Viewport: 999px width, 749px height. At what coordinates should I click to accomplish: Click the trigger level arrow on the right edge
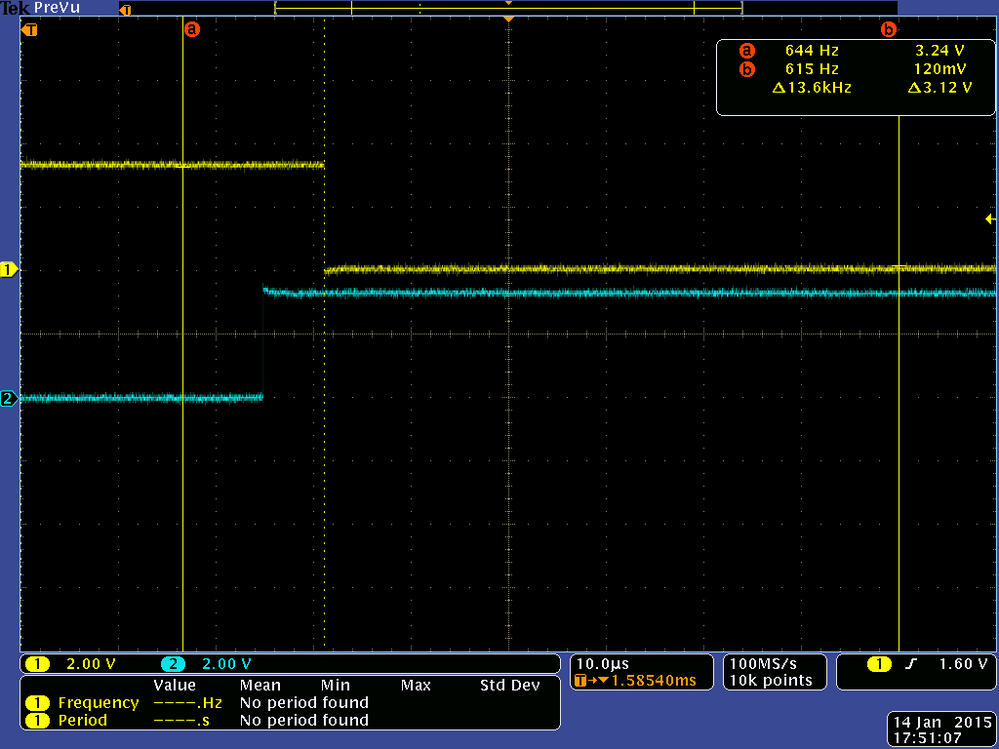(x=990, y=219)
